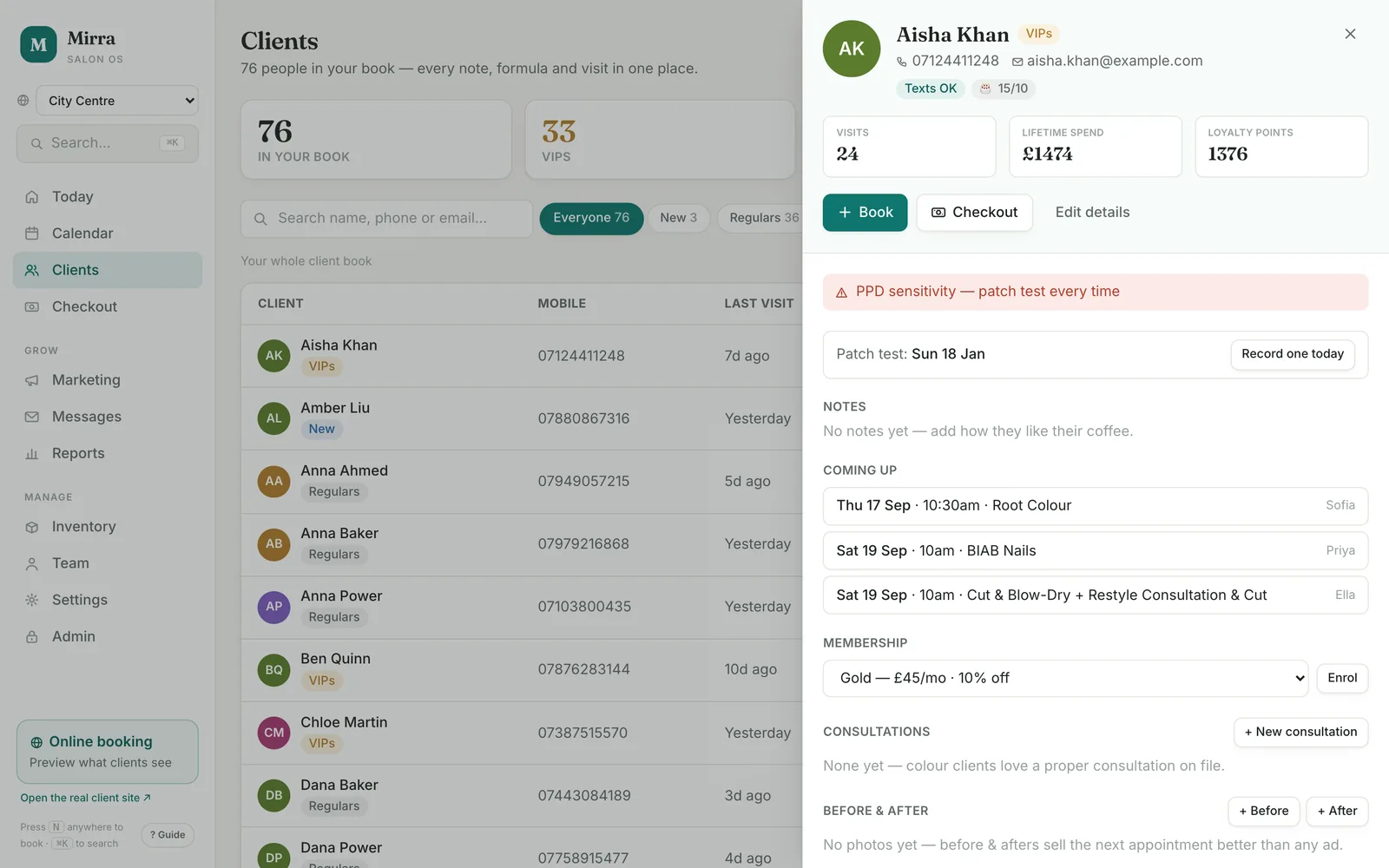
Task: Click the Search name, phone or email field
Action: (x=386, y=219)
